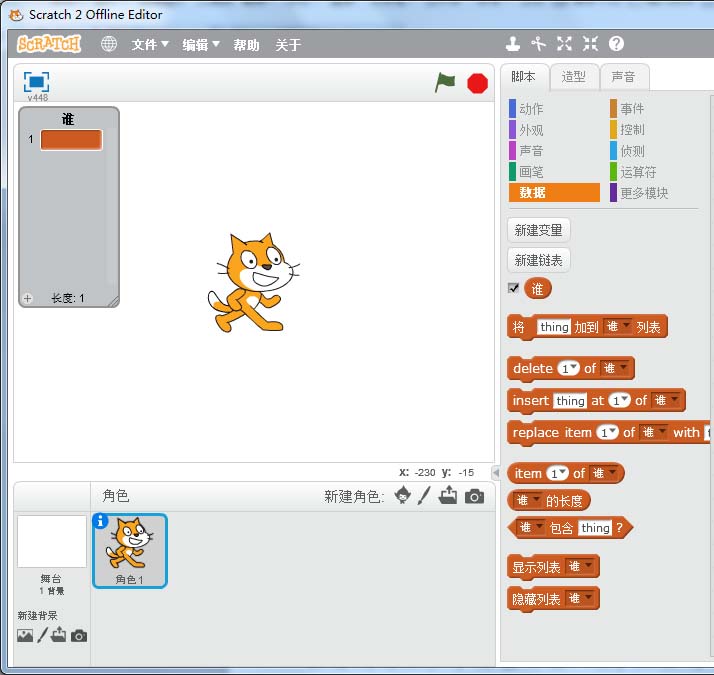714x675 pixels.
Task: Paint a new sprite with brush icon
Action: 424,495
